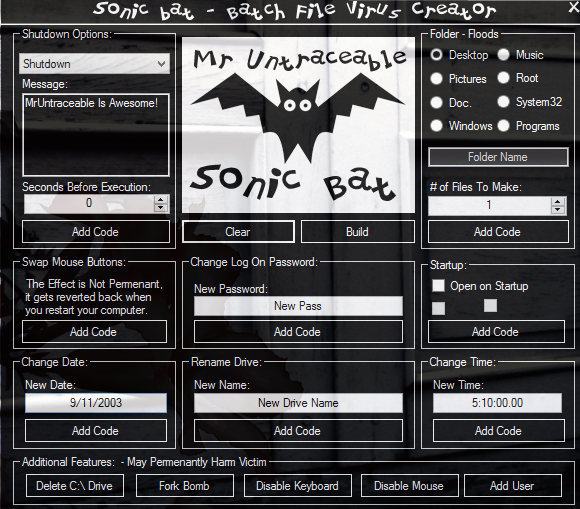580x509 pixels.
Task: Click the Delete C:\ Drive button
Action: tap(75, 486)
